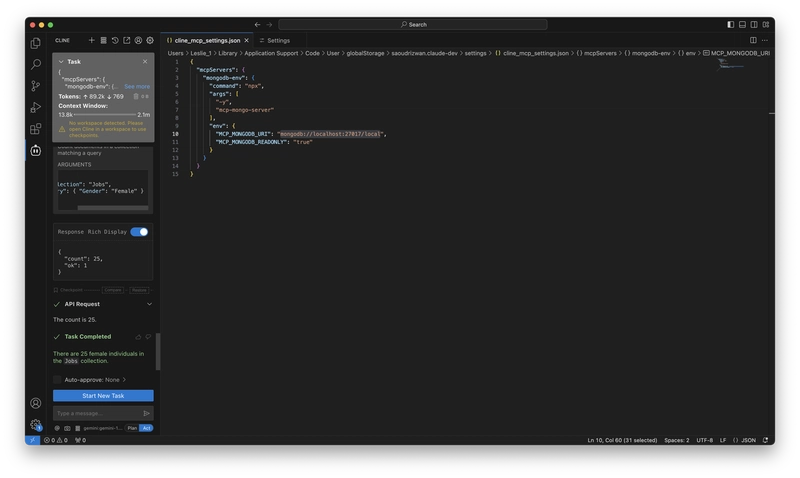Toggle Primary Side Bar layout icon

pyautogui.click(x=731, y=24)
